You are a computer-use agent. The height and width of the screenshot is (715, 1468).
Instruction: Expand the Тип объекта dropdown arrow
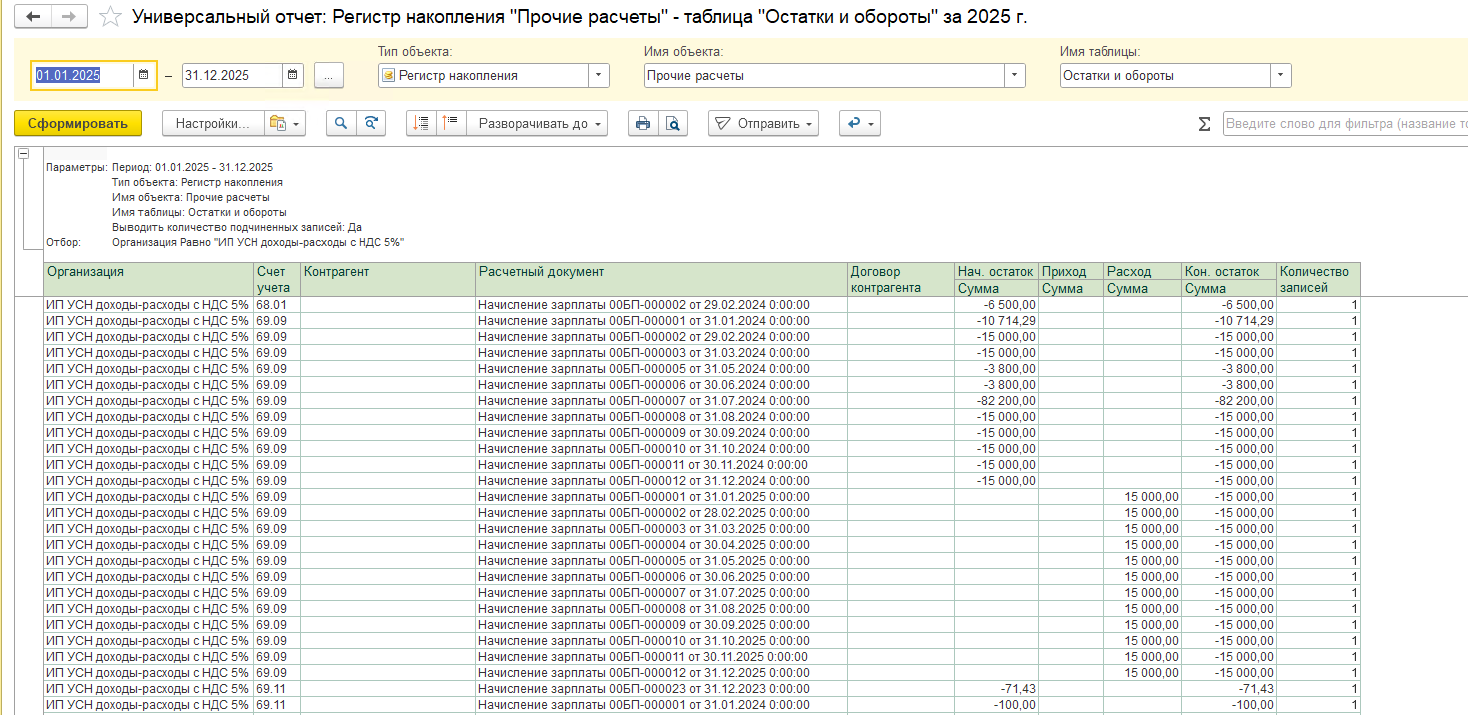coord(598,75)
